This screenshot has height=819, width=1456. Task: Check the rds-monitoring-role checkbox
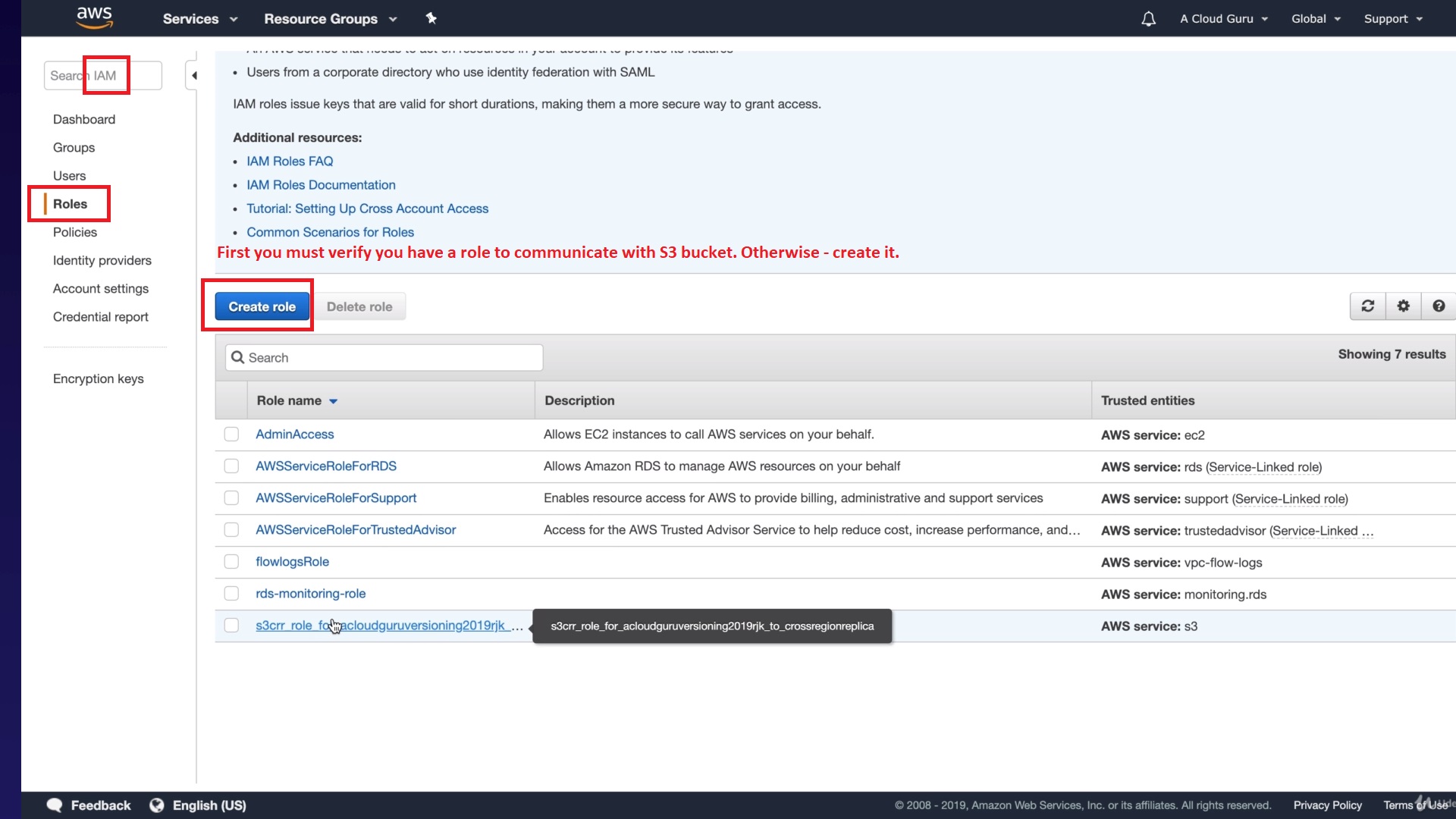click(x=231, y=594)
